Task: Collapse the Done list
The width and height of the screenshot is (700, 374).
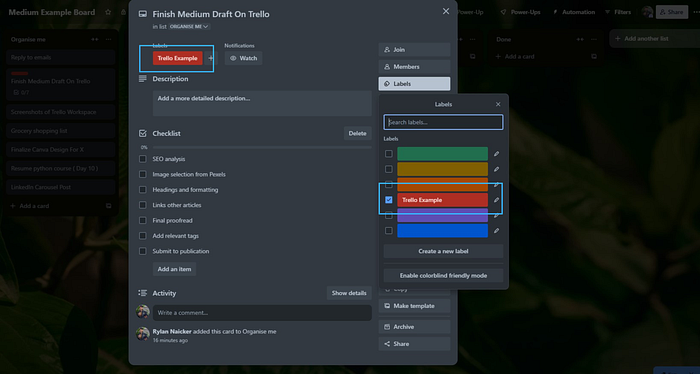Action: (x=580, y=39)
